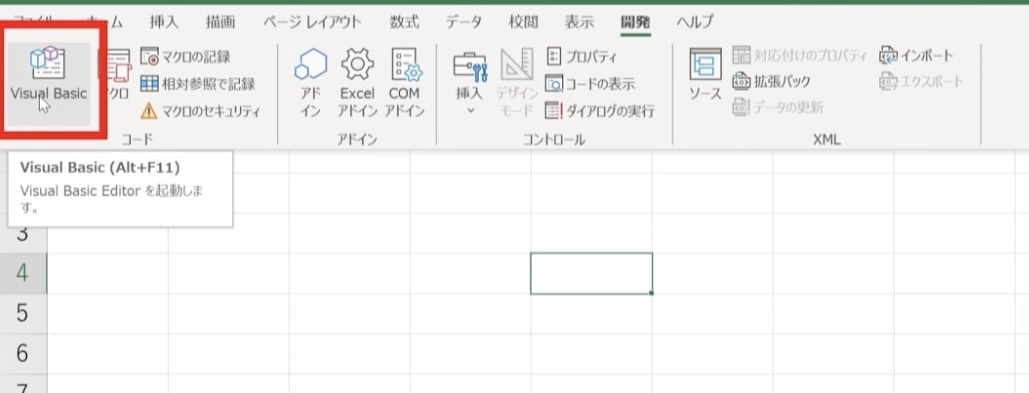Open the ヘルプ help tab
The image size is (1029, 393).
(x=695, y=22)
